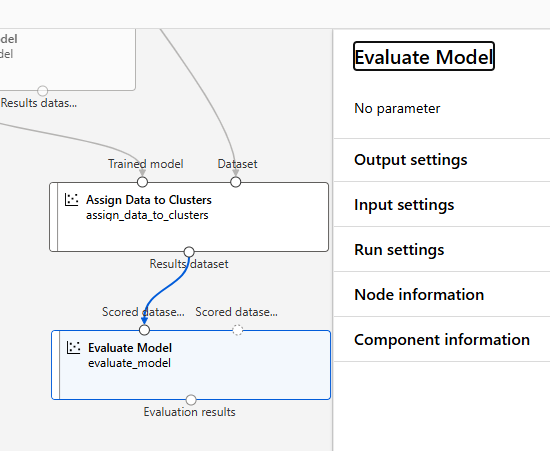Select the Evaluate Model node on canvas

[x=191, y=365]
